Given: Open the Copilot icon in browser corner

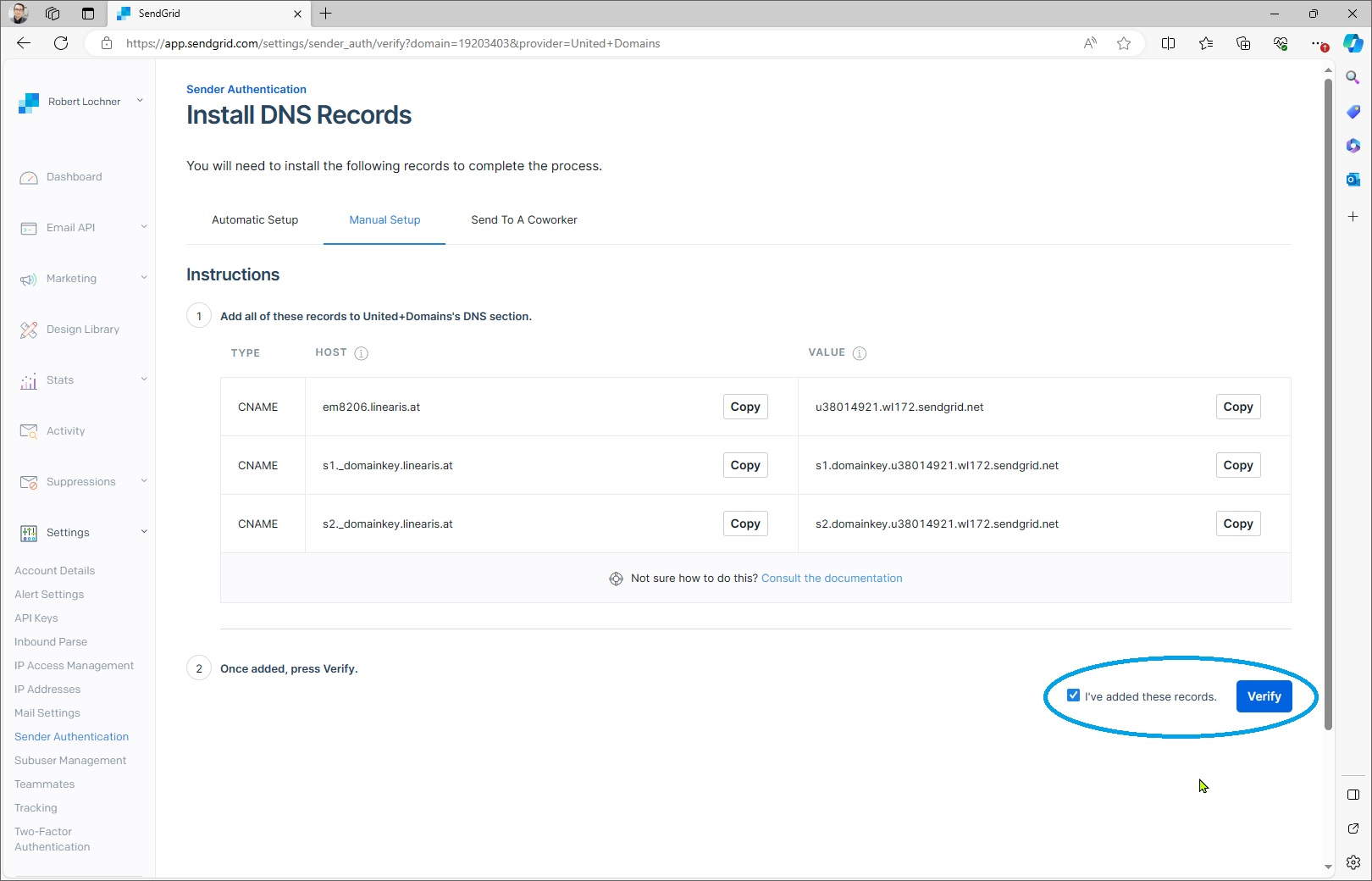Looking at the screenshot, I should coord(1353,43).
